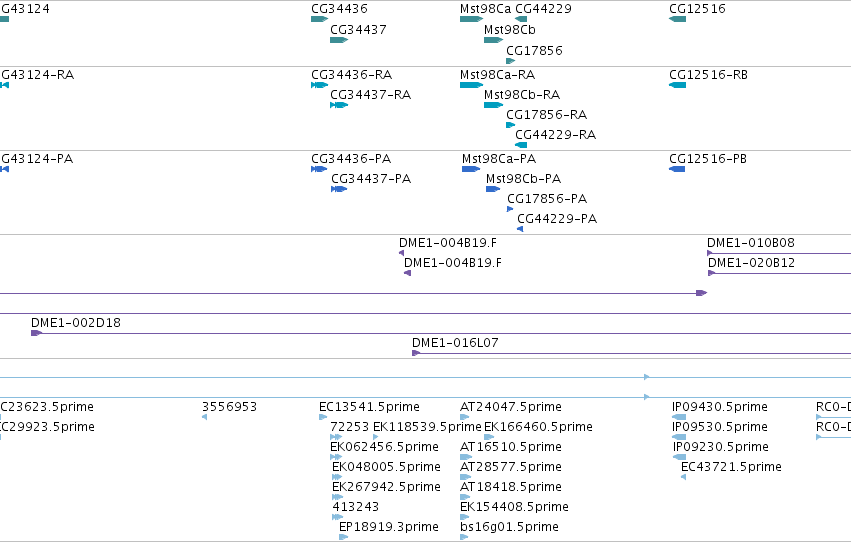Select the DME1-010B08 clone label
Viewport: 851px width, 542px height.
pos(751,243)
